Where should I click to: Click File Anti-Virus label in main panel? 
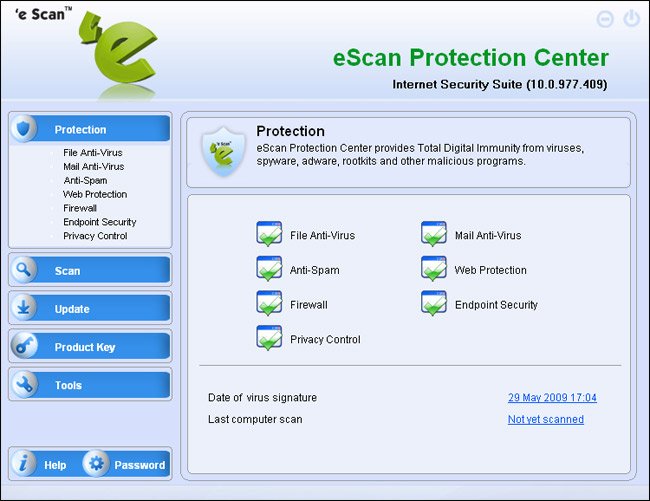pos(323,235)
